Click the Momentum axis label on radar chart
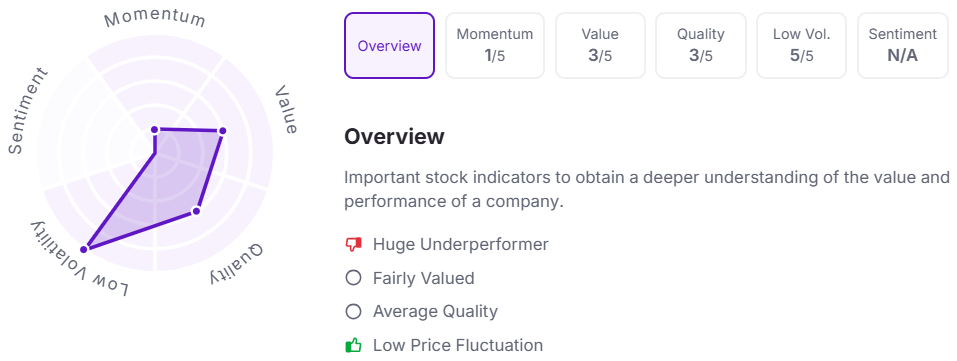Viewport: 957px width, 361px height. click(x=155, y=19)
